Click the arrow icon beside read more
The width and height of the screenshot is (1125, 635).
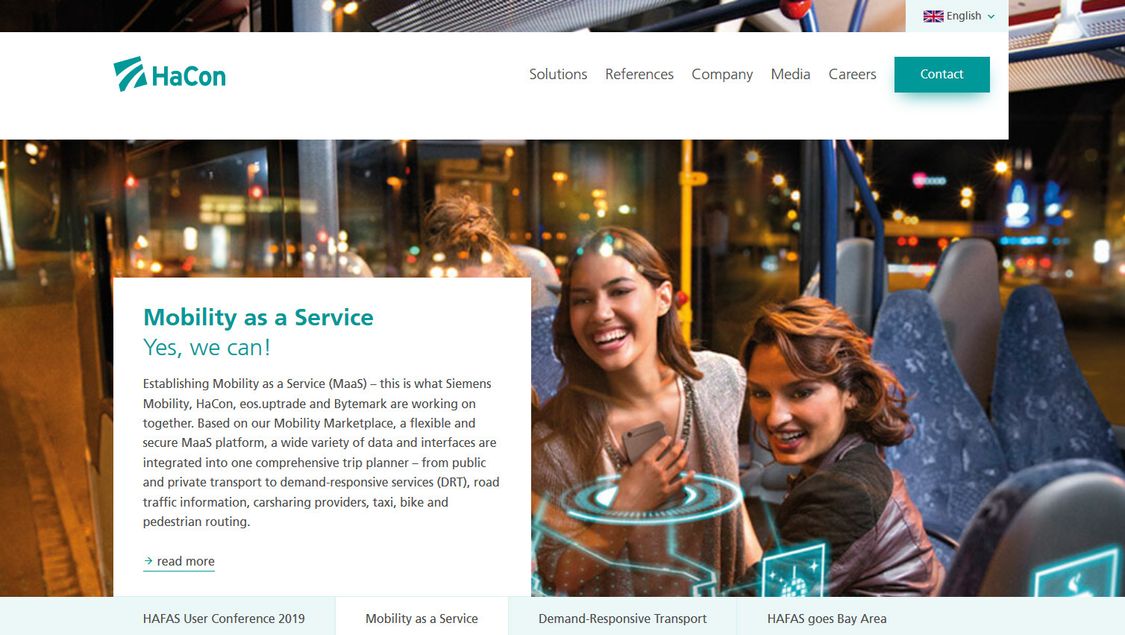(148, 561)
